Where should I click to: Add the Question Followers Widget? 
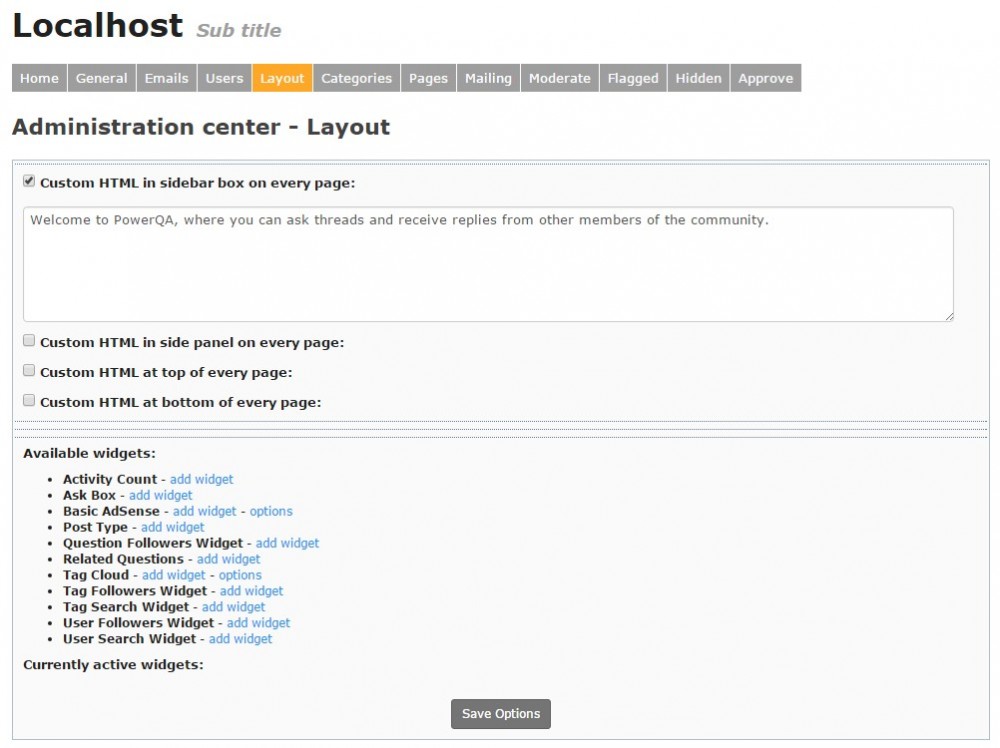coord(287,543)
